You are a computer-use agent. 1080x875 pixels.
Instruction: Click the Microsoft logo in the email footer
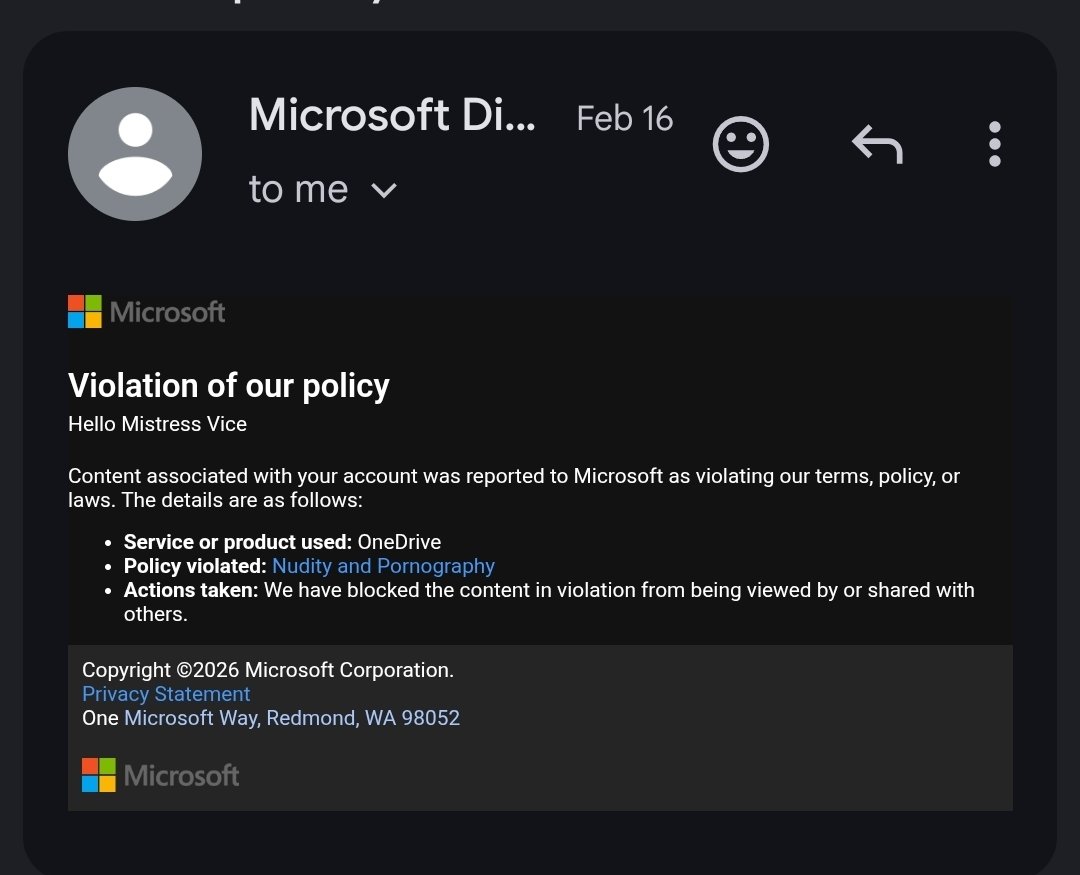pyautogui.click(x=160, y=775)
